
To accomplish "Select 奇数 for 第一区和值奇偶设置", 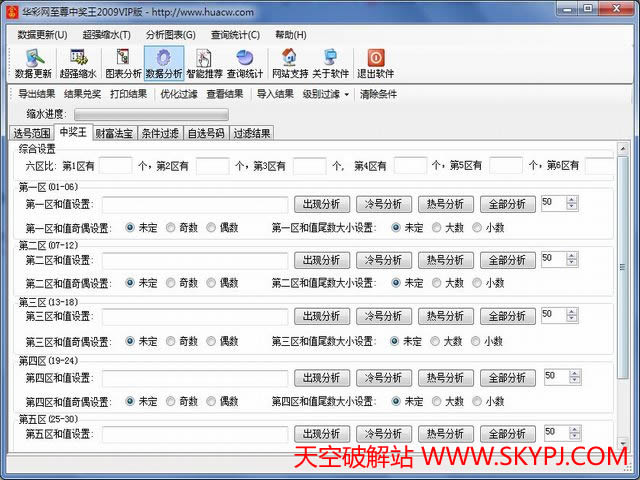I will tap(171, 227).
